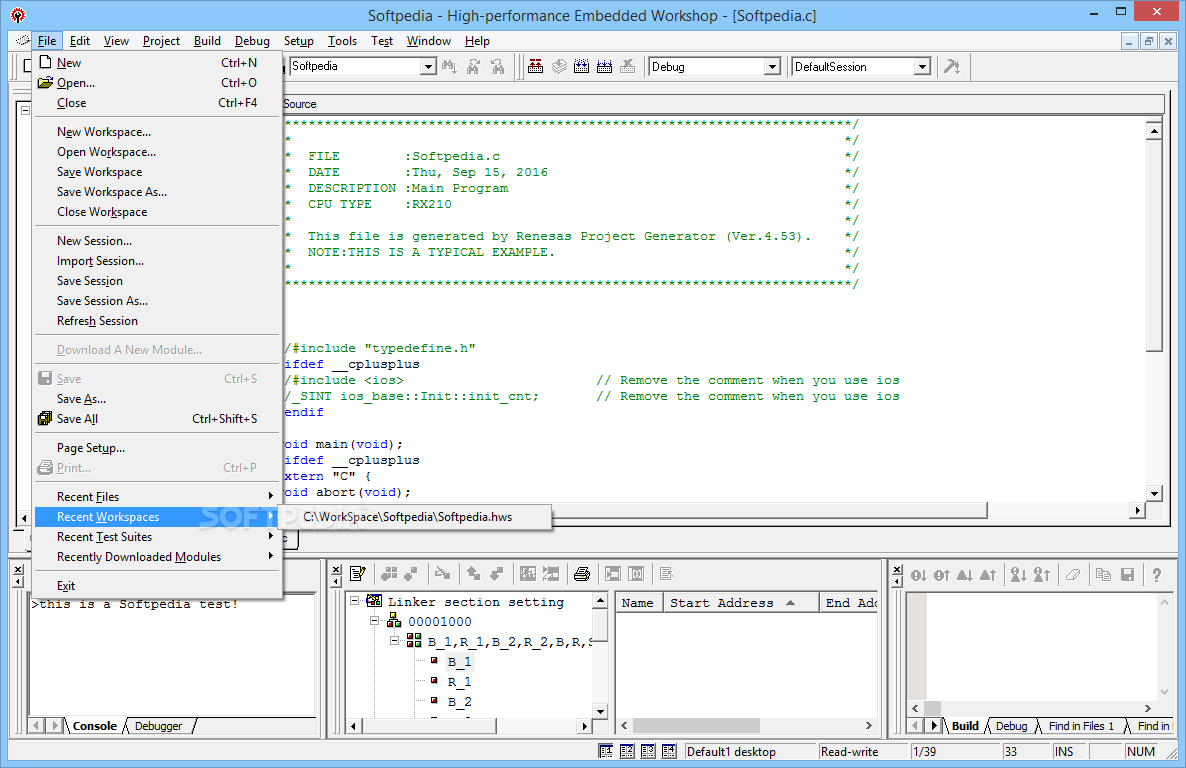Click the red build icon in toolbar

pyautogui.click(x=536, y=67)
